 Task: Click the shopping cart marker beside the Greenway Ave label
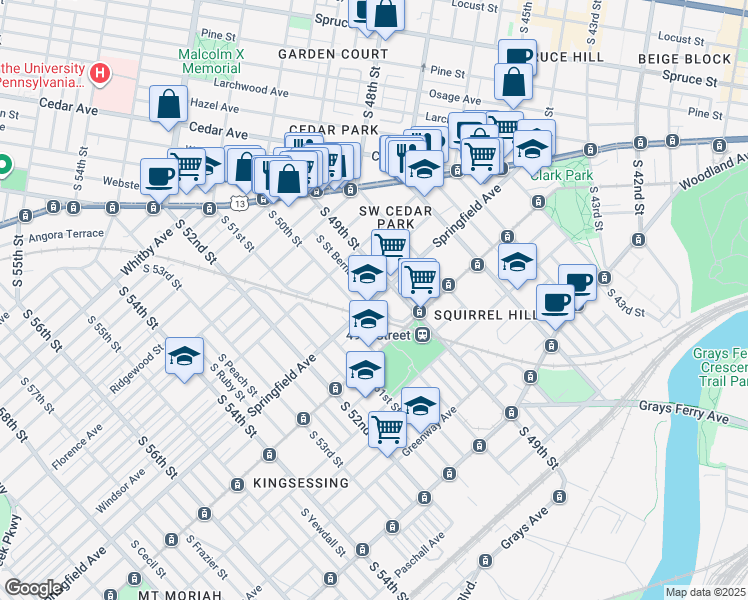387,431
